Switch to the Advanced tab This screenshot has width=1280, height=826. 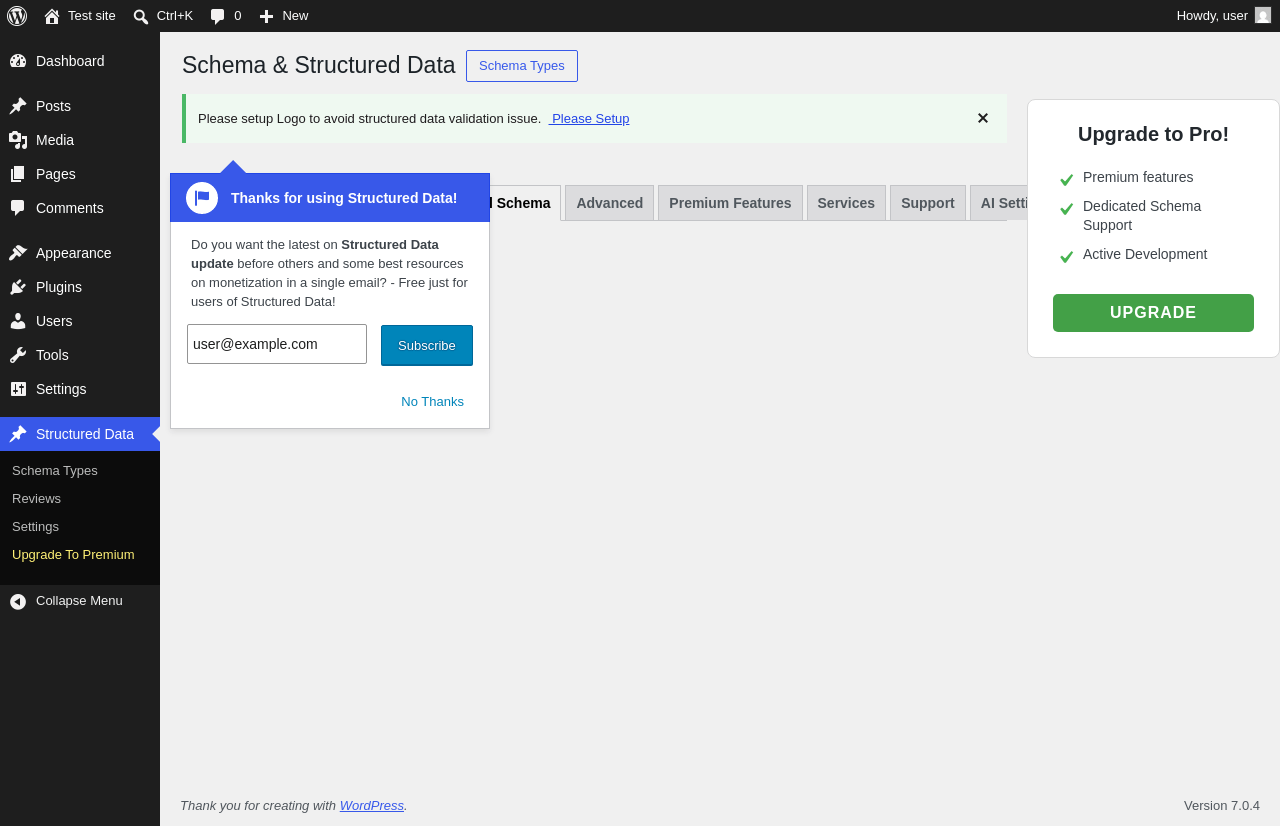pos(610,203)
